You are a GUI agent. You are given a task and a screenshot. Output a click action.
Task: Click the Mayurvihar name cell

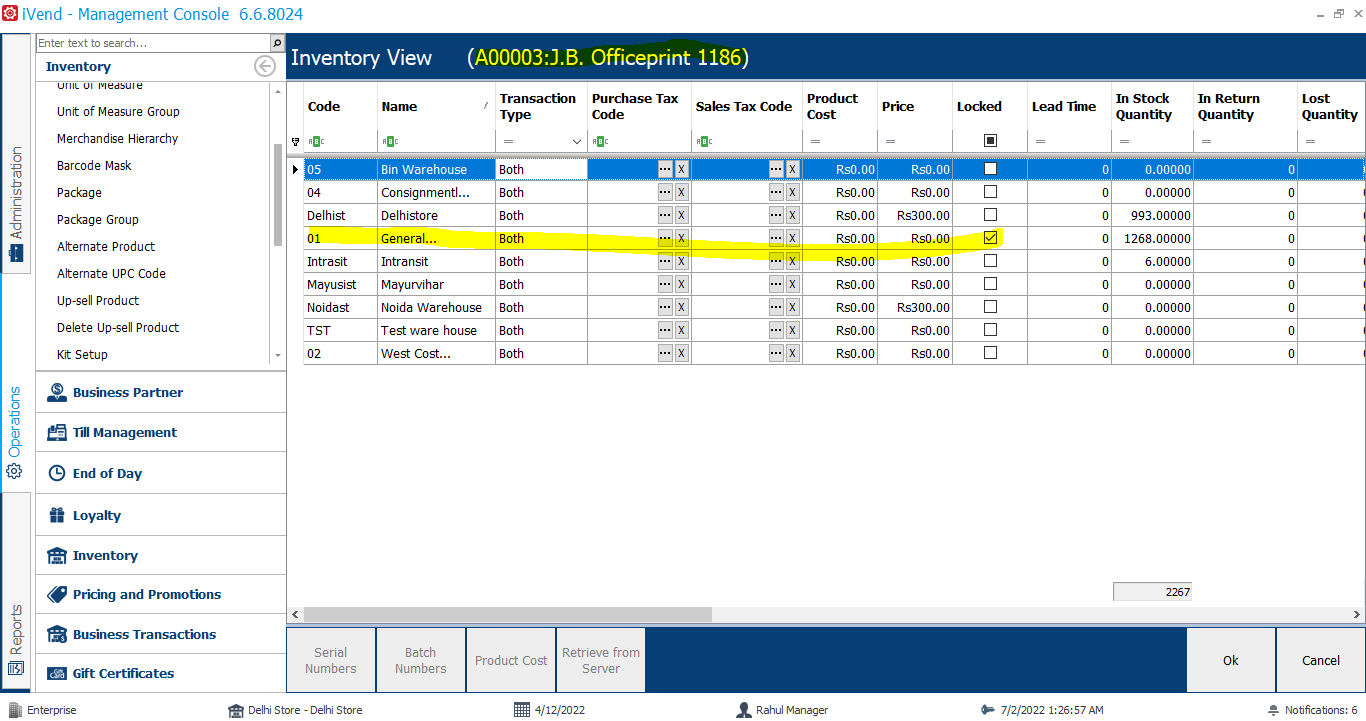[x=436, y=284]
